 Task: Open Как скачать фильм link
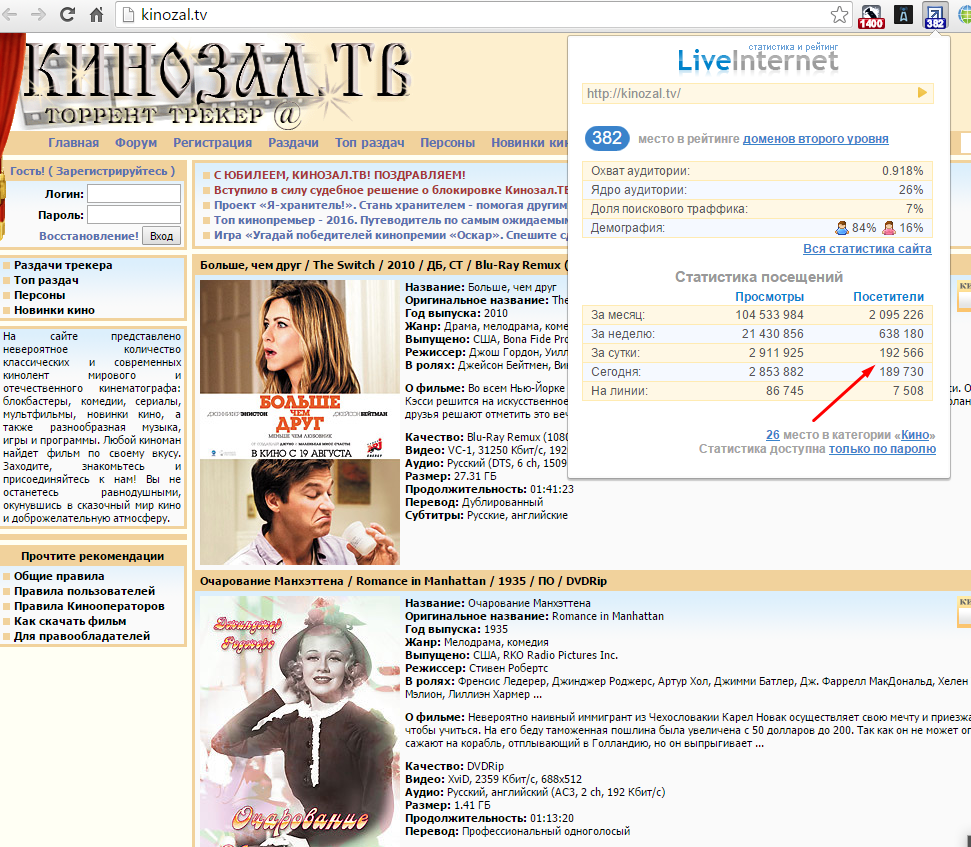pyautogui.click(x=70, y=621)
